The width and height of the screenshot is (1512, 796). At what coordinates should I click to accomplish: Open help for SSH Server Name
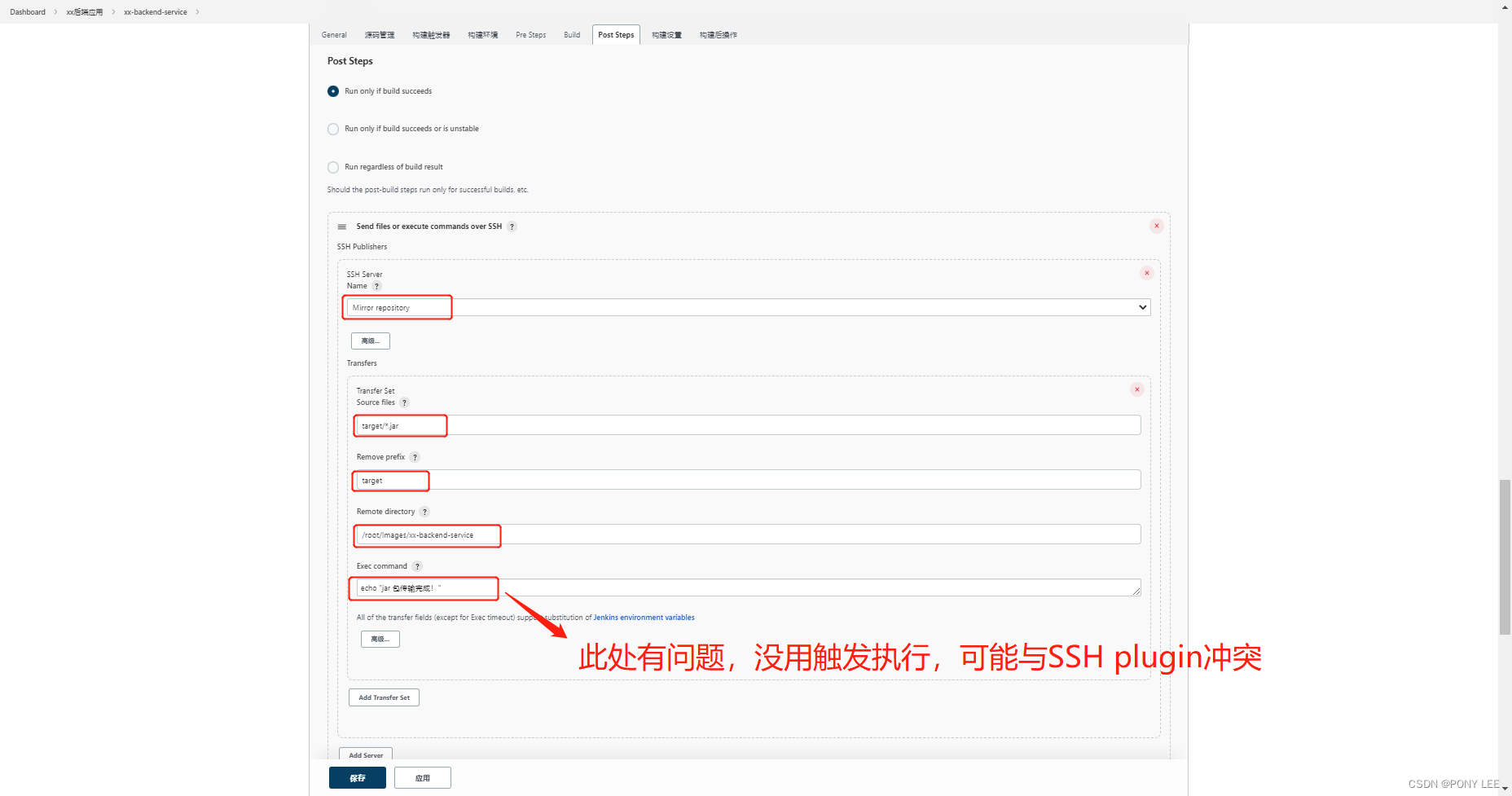coord(376,286)
